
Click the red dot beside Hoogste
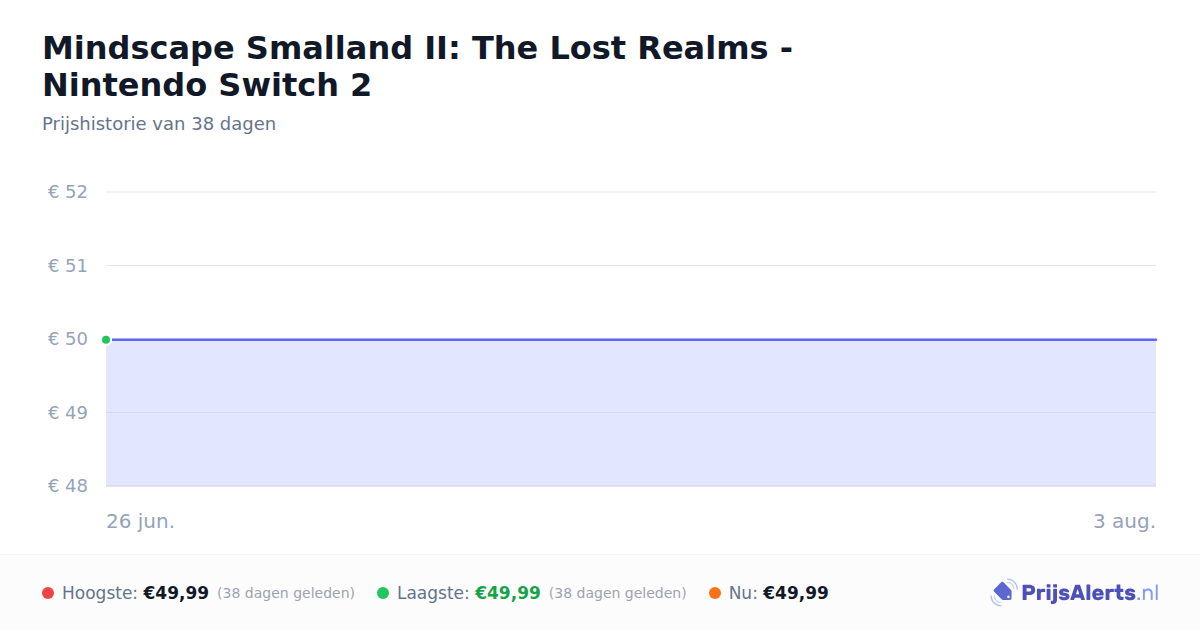click(x=48, y=593)
